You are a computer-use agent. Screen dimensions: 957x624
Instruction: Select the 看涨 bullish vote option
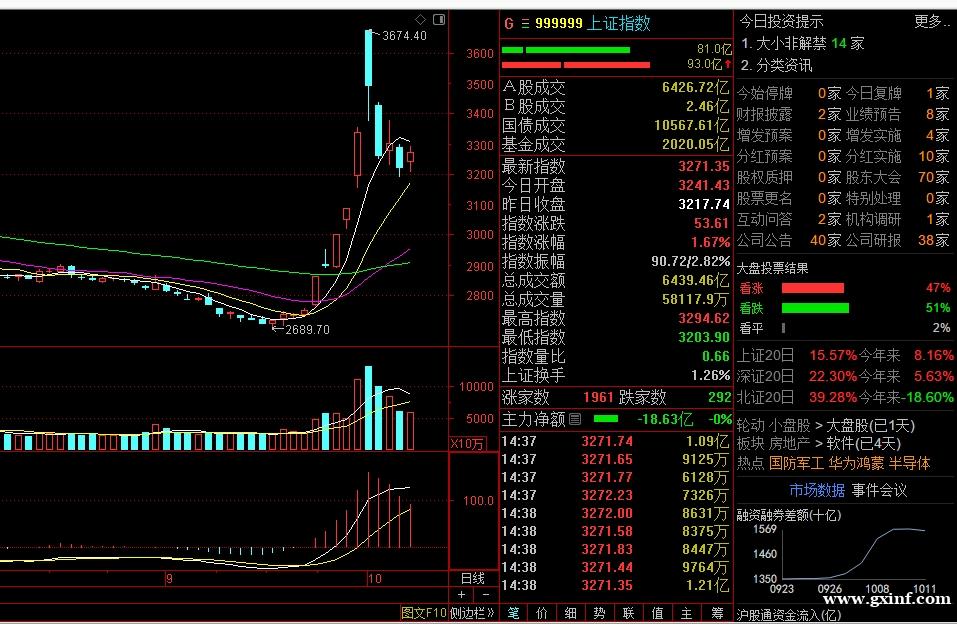pos(750,288)
